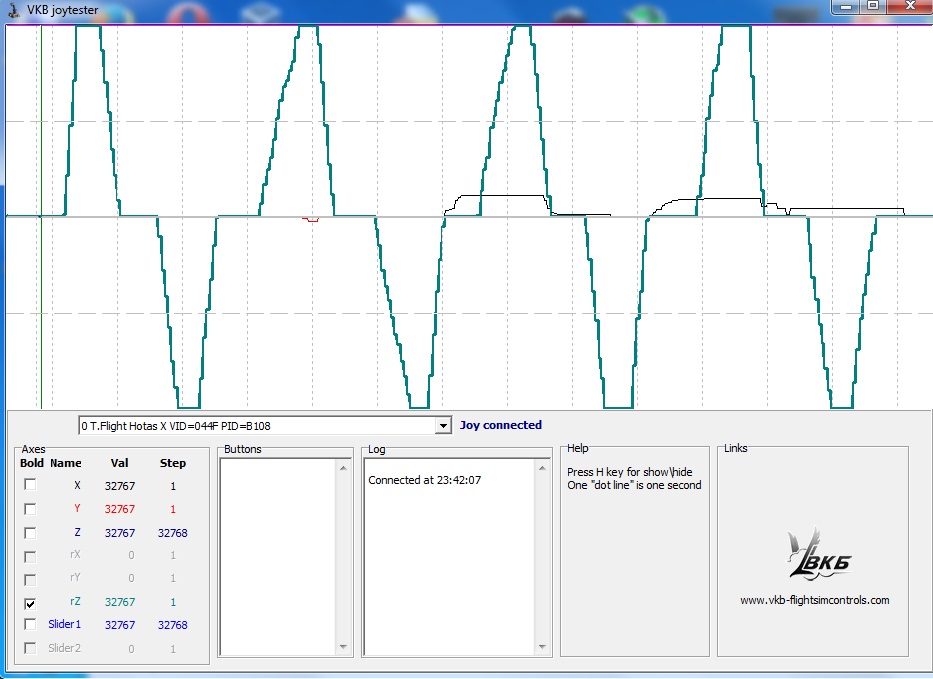Click the Buttons list scroll-up arrow
The width and height of the screenshot is (933, 679).
click(x=345, y=467)
